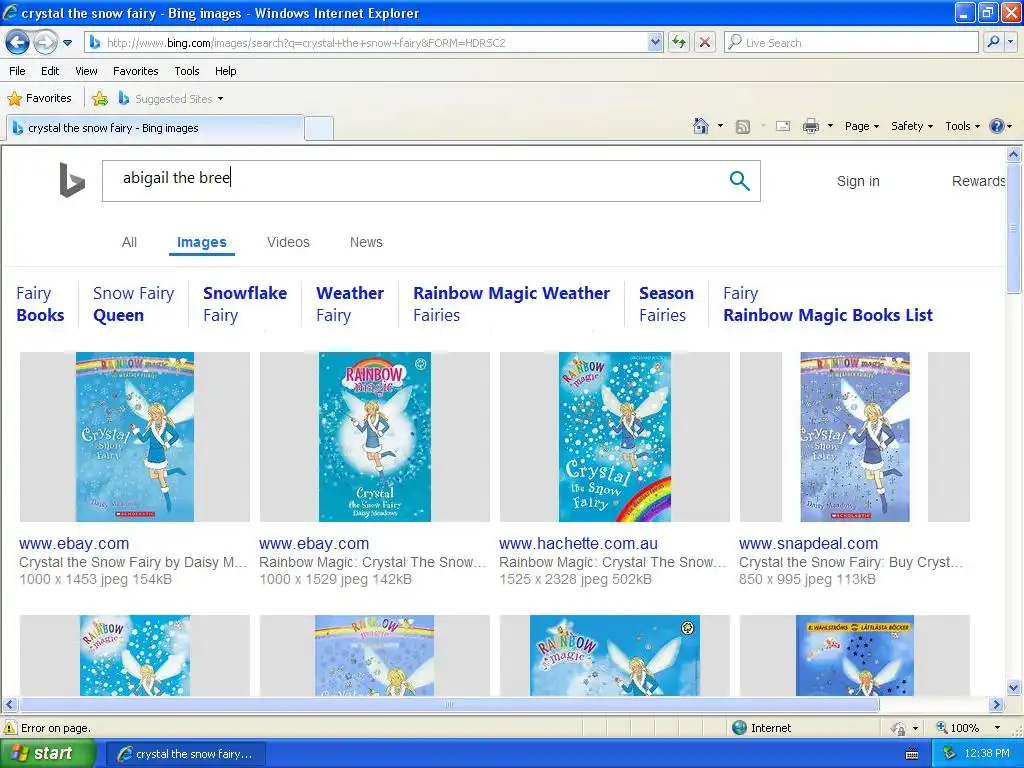Click the RSS Feeds icon
The height and width of the screenshot is (768, 1024).
[x=743, y=127]
